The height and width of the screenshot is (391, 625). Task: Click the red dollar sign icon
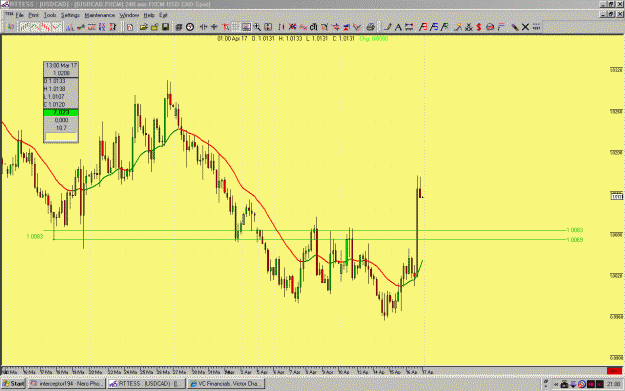(x=479, y=27)
